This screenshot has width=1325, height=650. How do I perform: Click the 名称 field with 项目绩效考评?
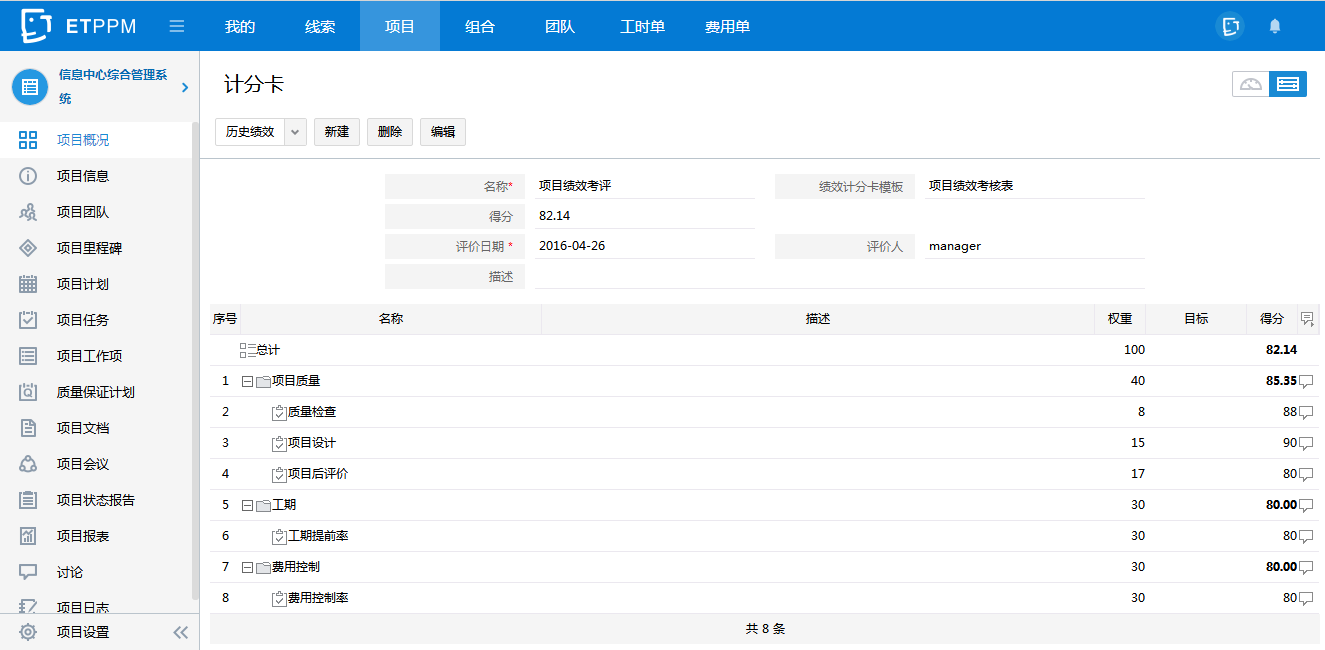645,186
